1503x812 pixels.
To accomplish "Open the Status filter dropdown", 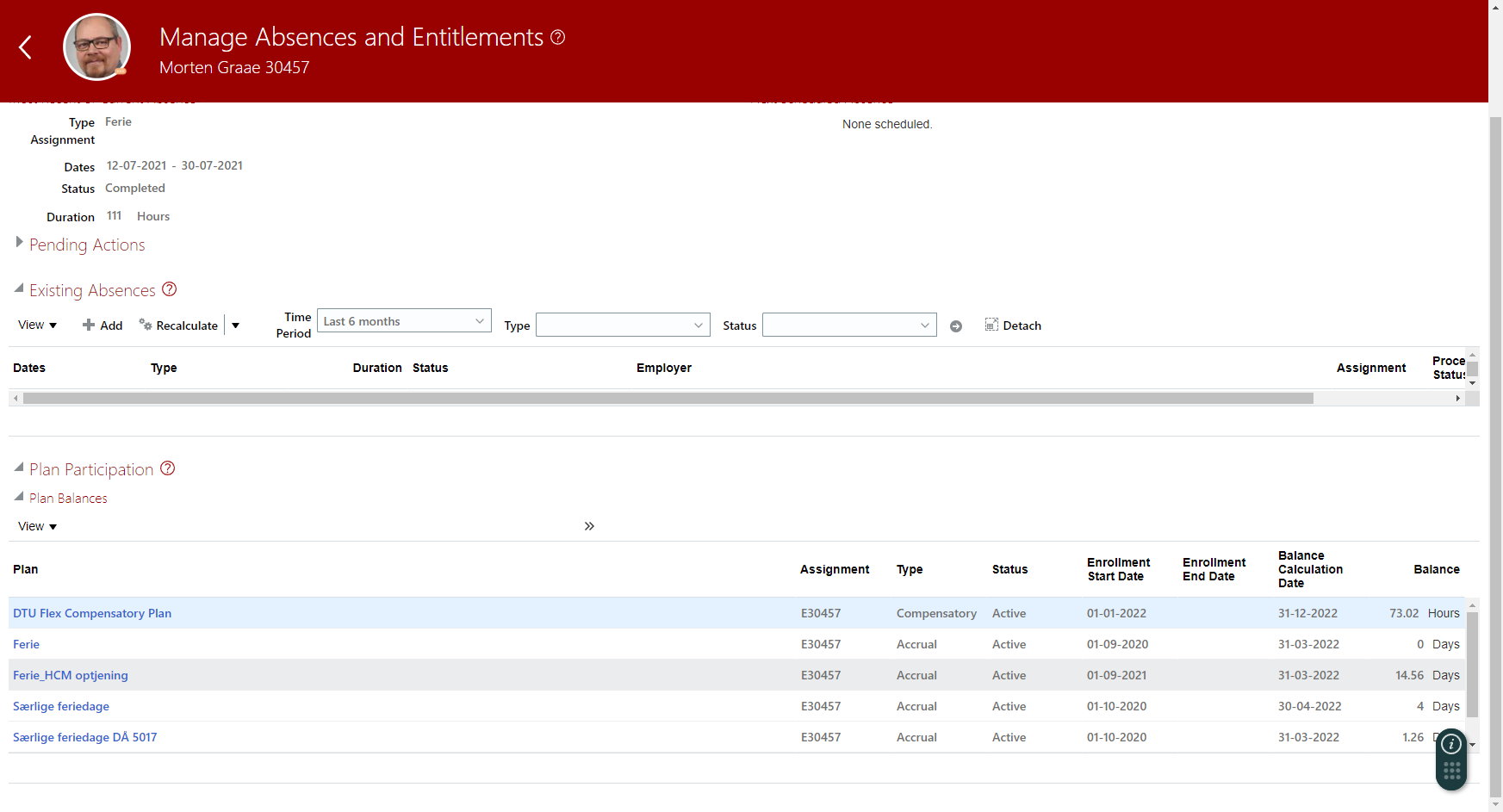I will pos(849,325).
